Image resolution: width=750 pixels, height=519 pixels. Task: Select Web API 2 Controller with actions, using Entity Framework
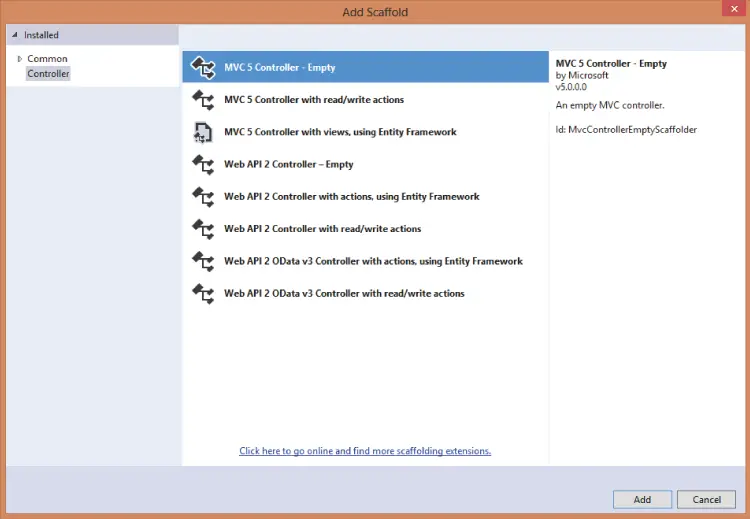click(x=365, y=196)
